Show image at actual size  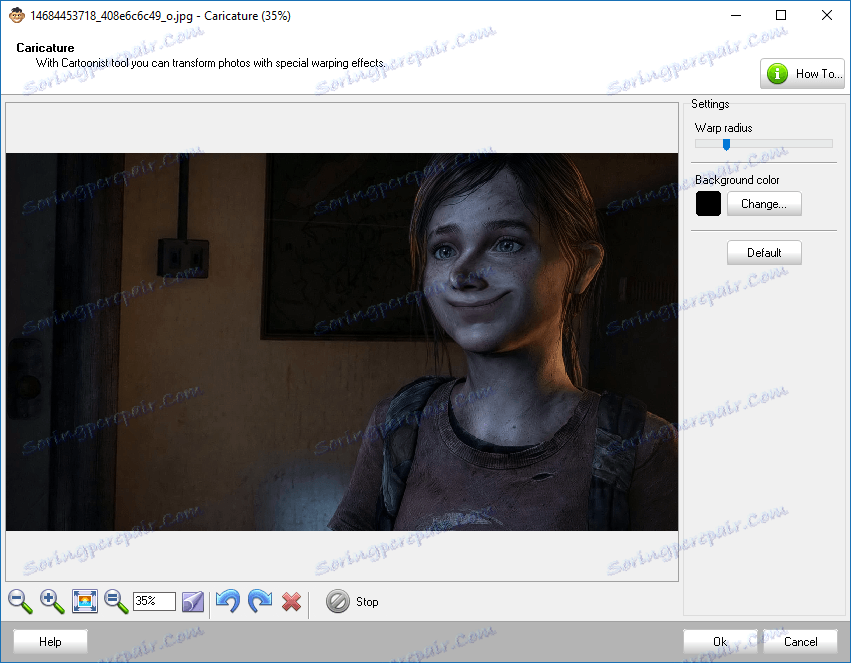pyautogui.click(x=117, y=601)
